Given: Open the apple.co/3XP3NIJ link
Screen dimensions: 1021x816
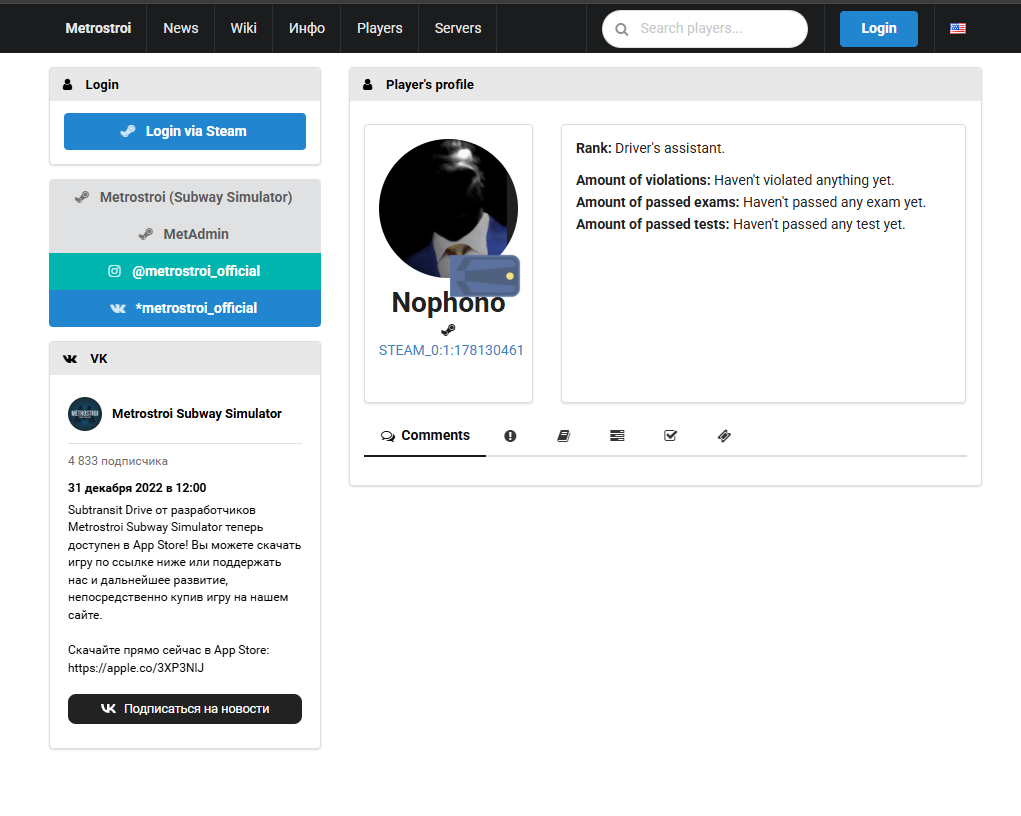Looking at the screenshot, I should pos(135,668).
